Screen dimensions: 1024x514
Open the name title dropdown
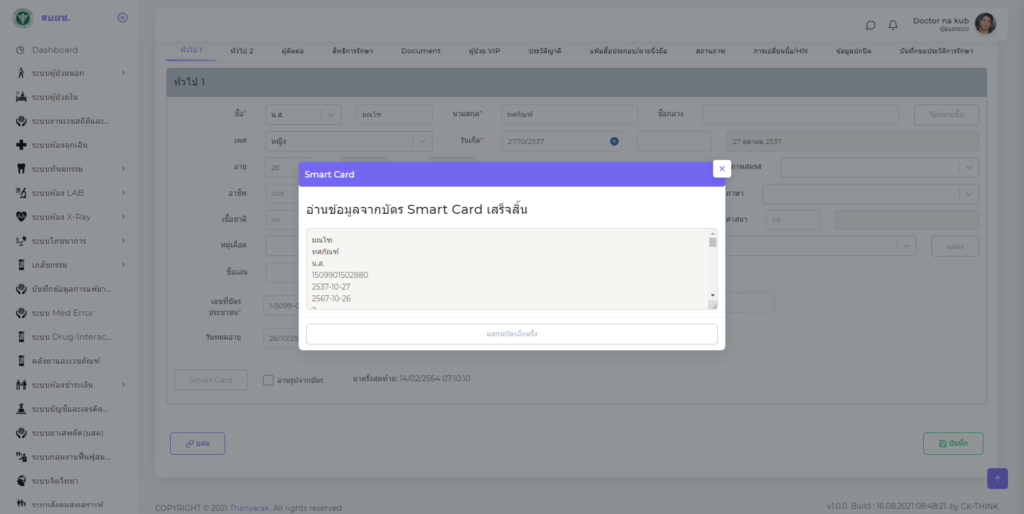(331, 115)
